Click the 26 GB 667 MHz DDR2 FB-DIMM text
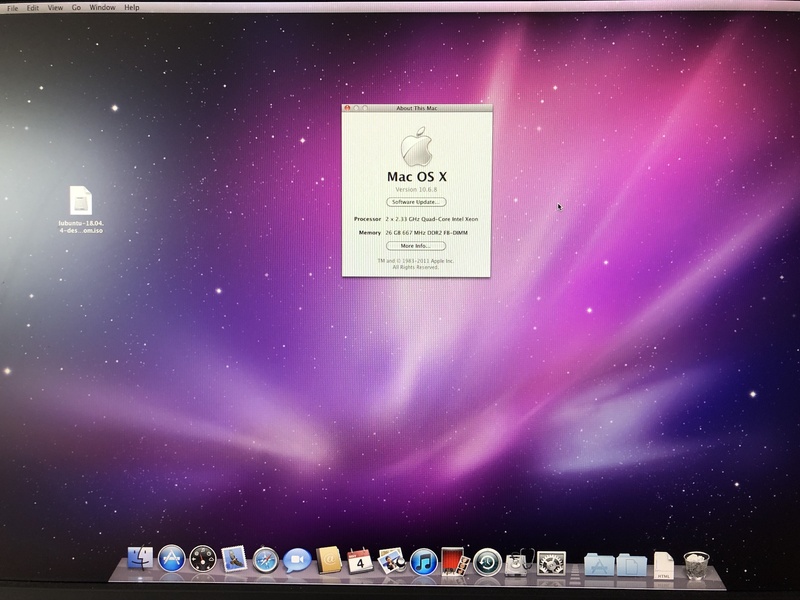Image resolution: width=800 pixels, height=600 pixels. pos(427,233)
